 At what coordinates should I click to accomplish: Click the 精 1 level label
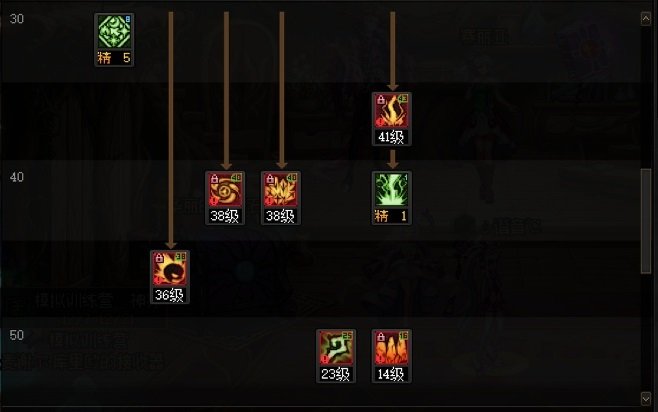[392, 216]
